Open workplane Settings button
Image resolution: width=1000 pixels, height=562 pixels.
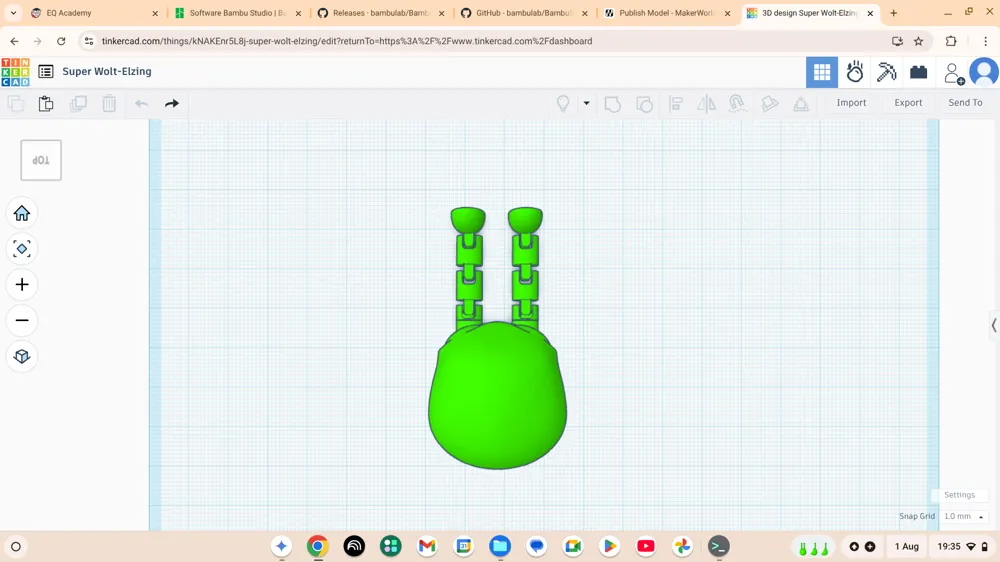tap(959, 495)
